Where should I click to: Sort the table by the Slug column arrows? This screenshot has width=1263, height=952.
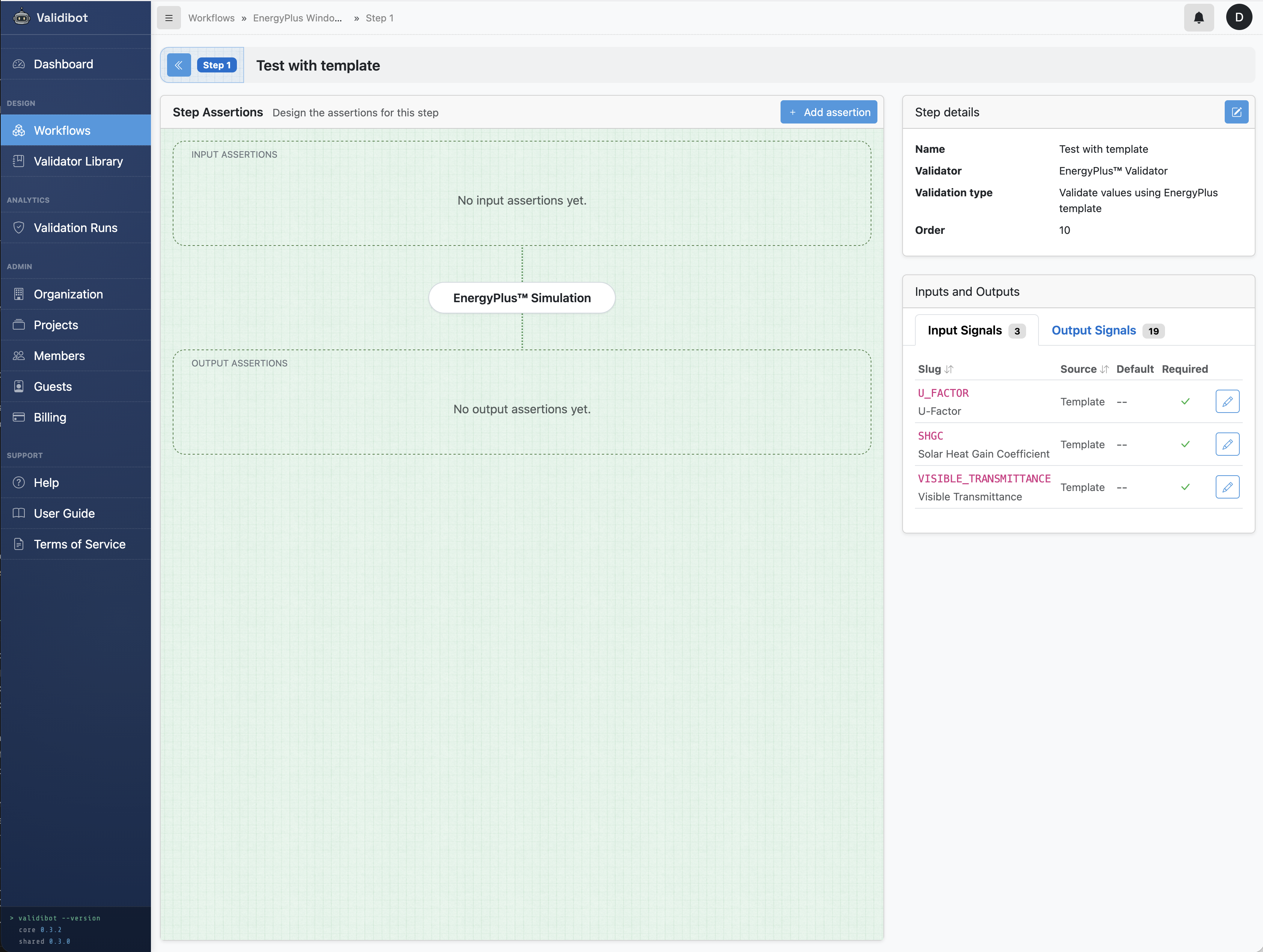(x=948, y=369)
